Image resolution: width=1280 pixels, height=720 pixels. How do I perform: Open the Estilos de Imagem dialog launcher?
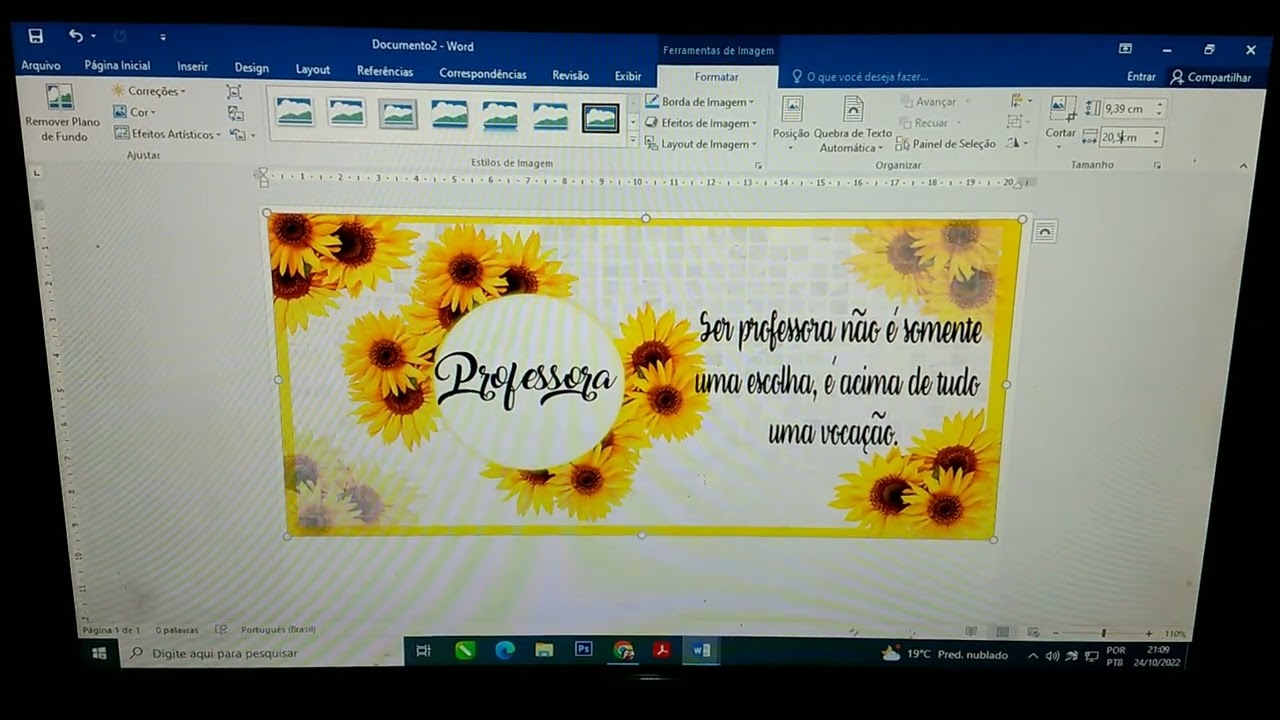click(758, 165)
